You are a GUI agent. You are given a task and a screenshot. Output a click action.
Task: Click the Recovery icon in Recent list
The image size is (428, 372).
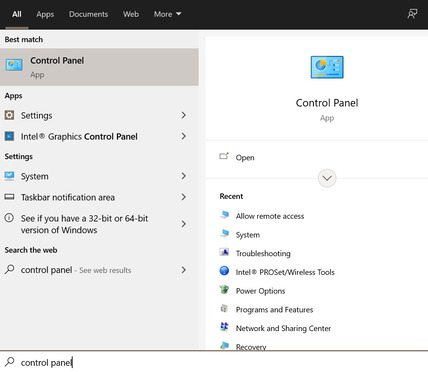tap(225, 345)
